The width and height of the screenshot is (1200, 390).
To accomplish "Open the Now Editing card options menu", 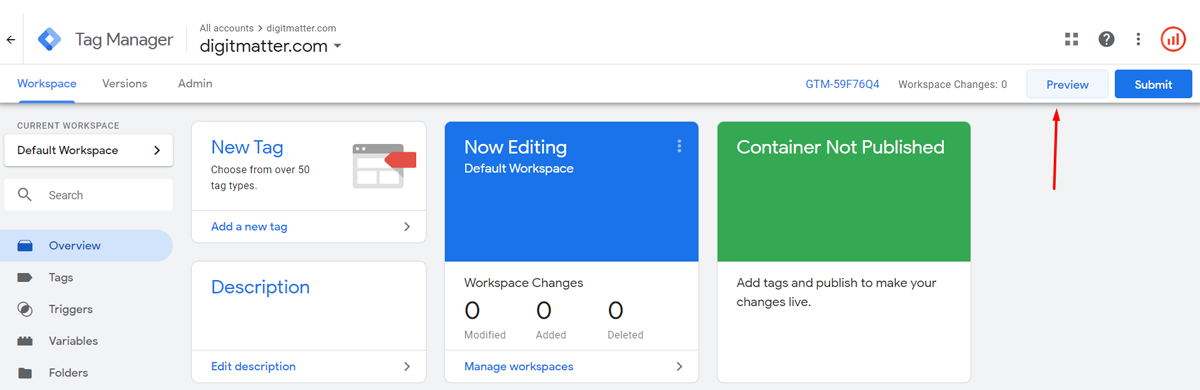I will (679, 146).
